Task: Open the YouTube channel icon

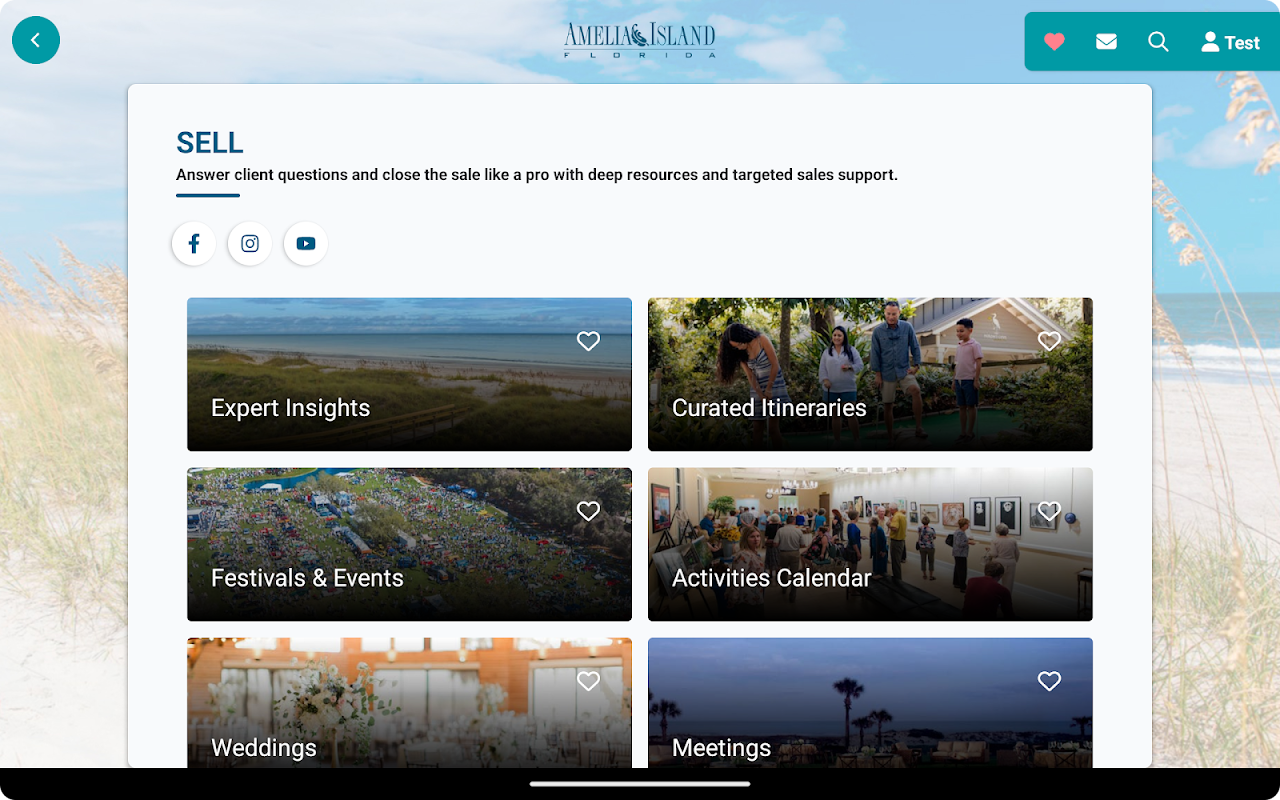Action: (x=306, y=243)
